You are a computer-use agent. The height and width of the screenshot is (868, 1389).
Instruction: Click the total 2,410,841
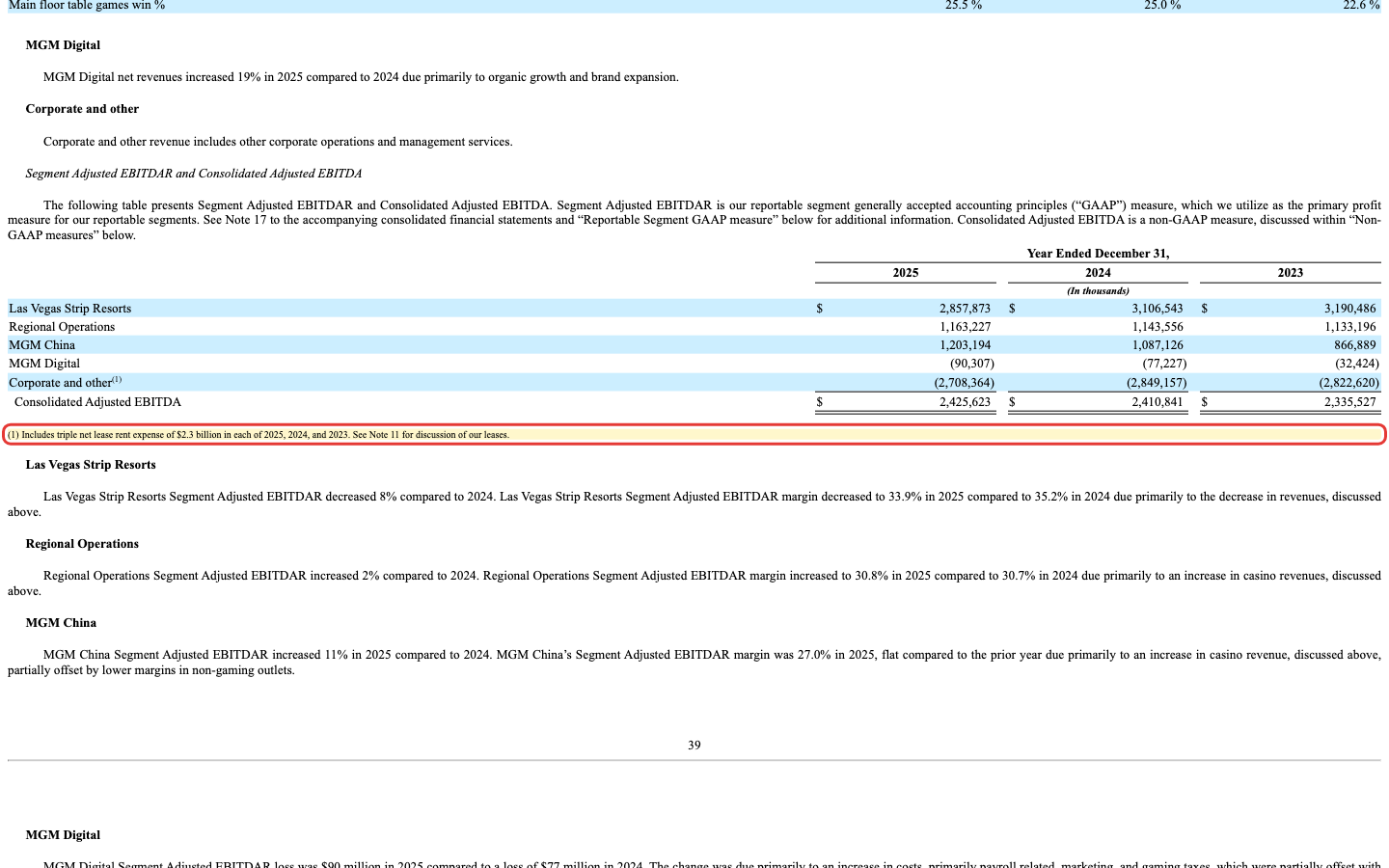point(1157,402)
